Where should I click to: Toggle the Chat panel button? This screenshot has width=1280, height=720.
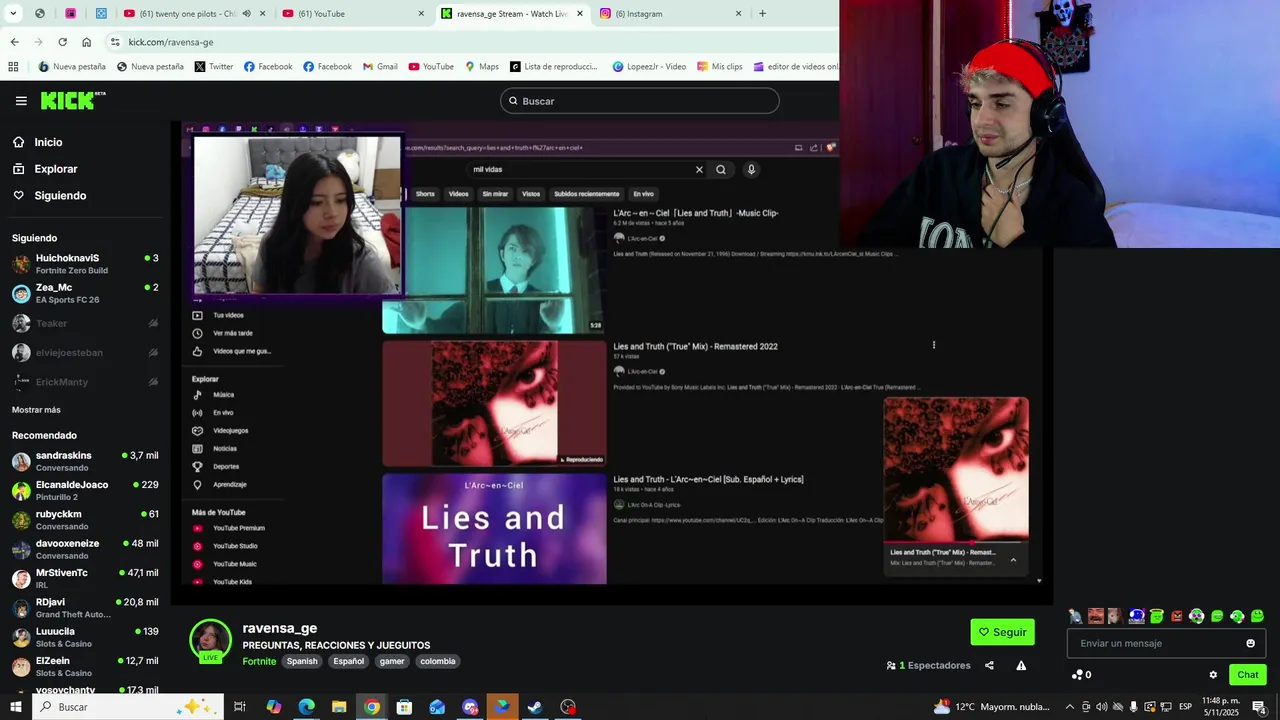(1247, 675)
